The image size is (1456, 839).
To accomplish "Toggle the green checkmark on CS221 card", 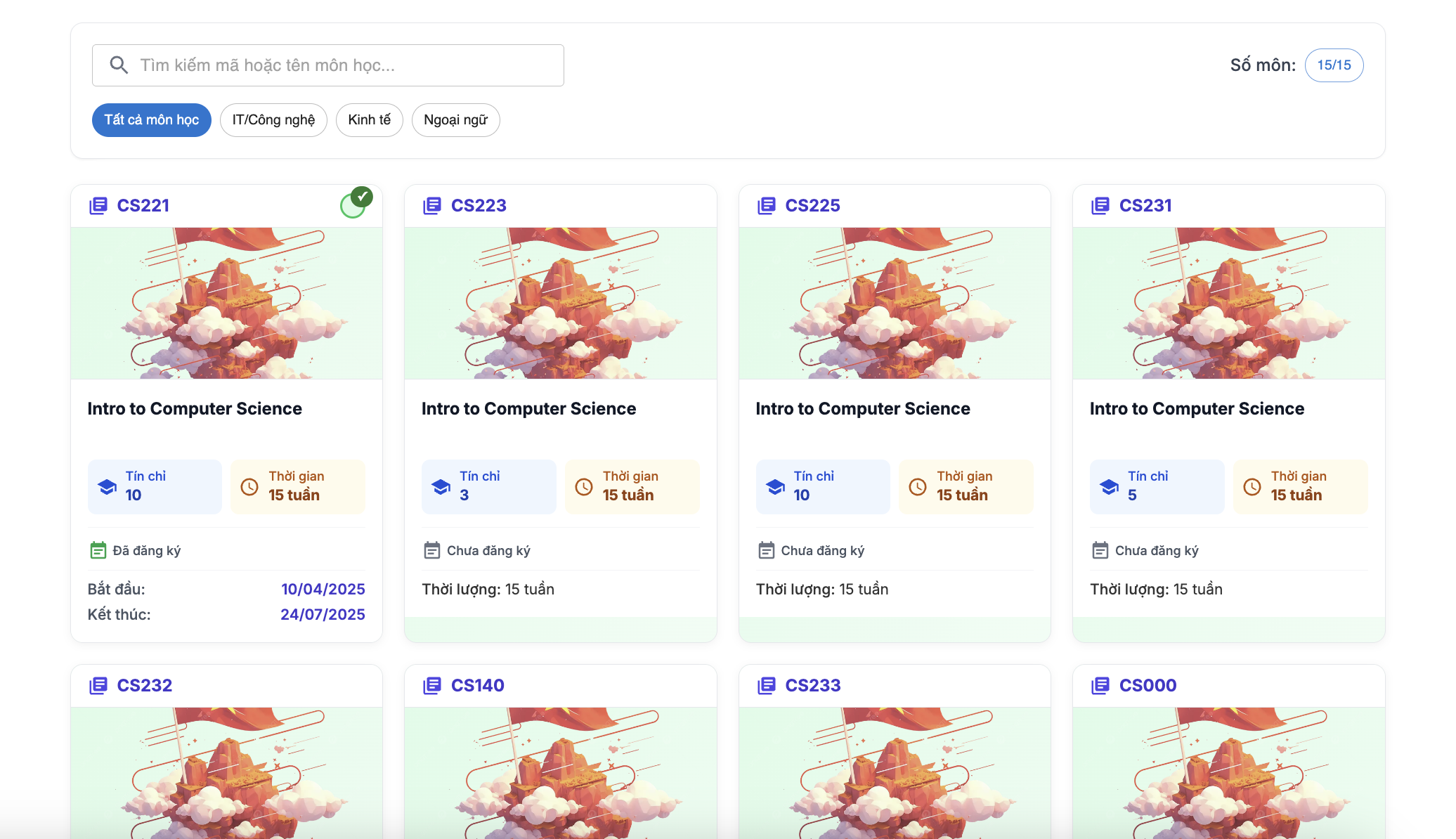I will 357,202.
